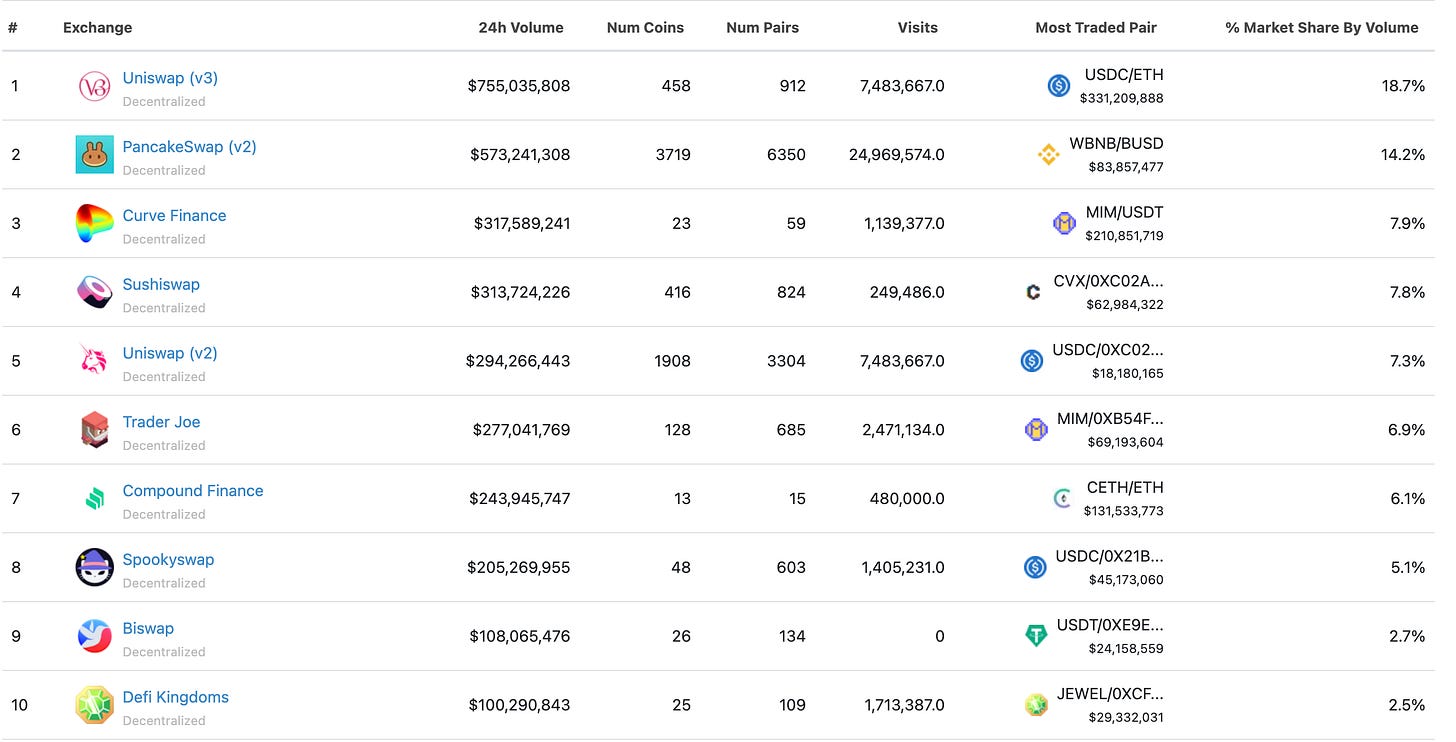Click the USDT/0XE9E... pair text
1456x742 pixels.
[x=1109, y=625]
